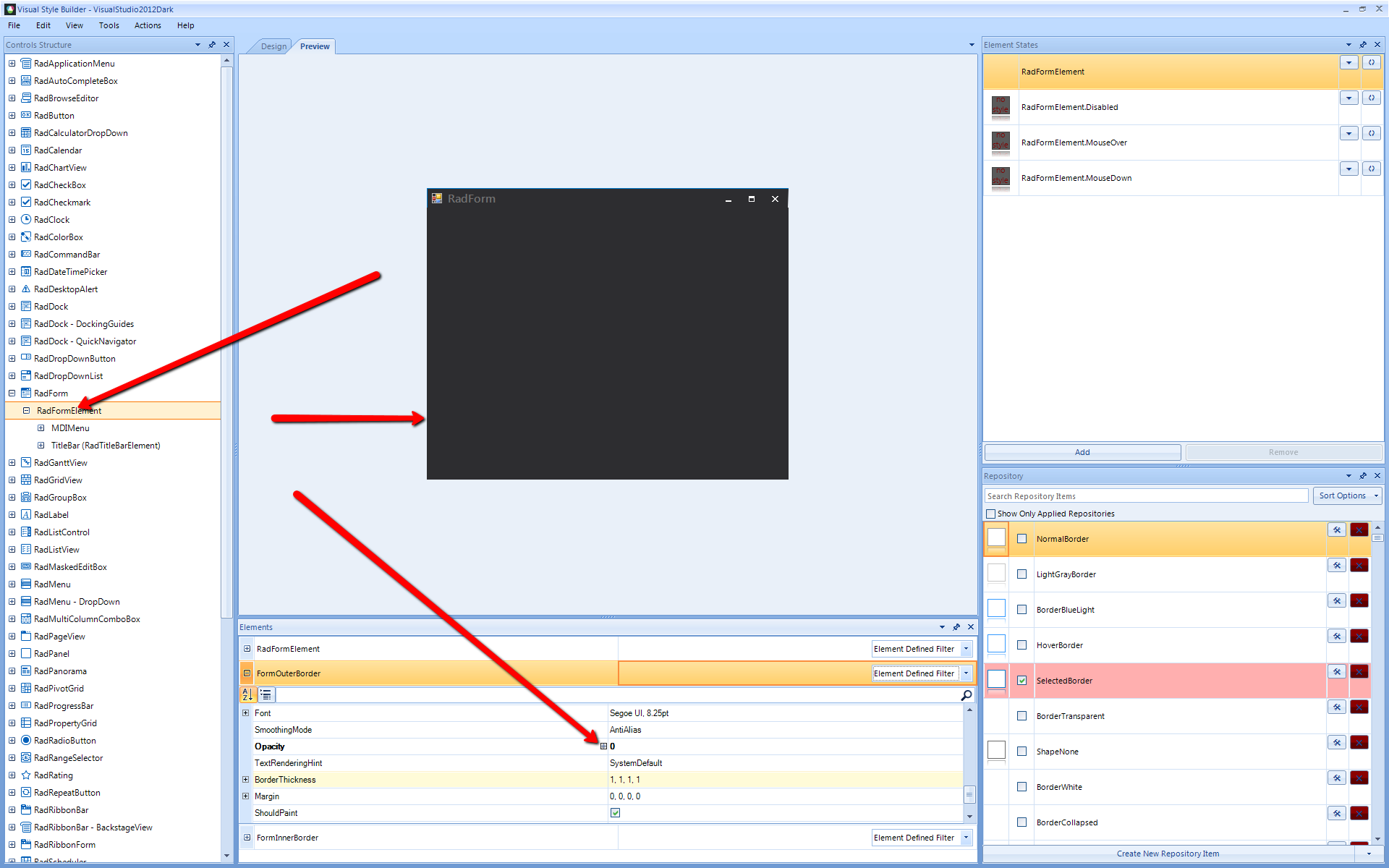Screen dimensions: 1389x868
Task: Open FormOuterBorder Element Defined Filter dropdown
Action: click(x=966, y=673)
